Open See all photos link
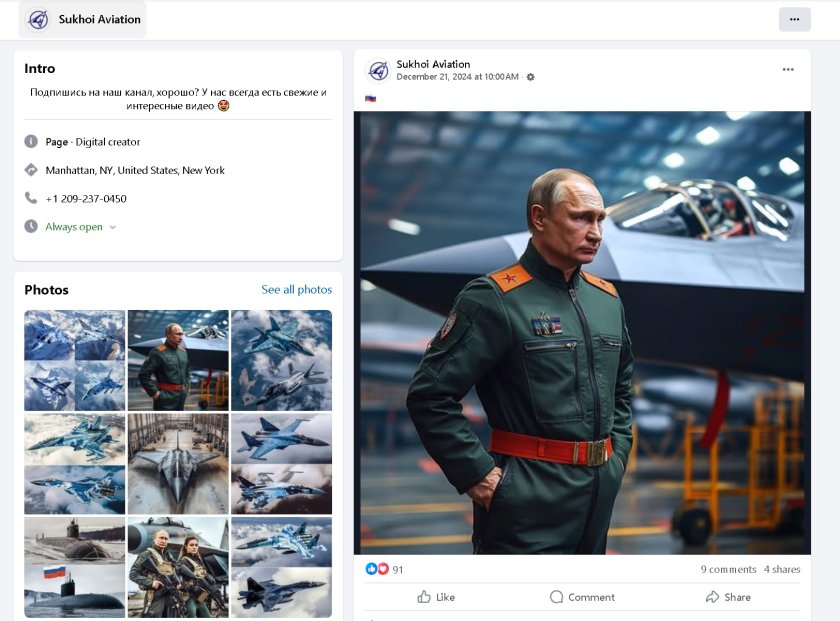 [296, 290]
